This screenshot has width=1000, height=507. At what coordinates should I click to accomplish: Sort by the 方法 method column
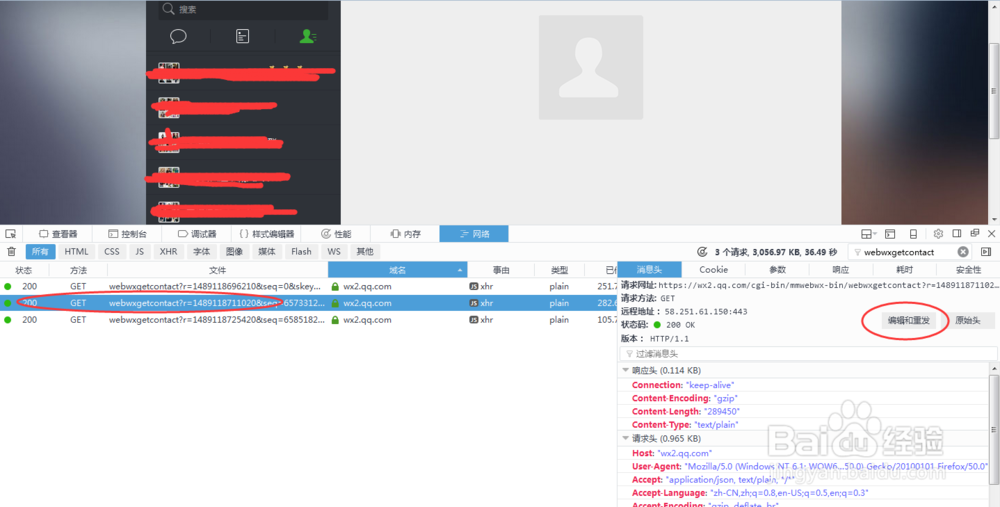coord(78,270)
